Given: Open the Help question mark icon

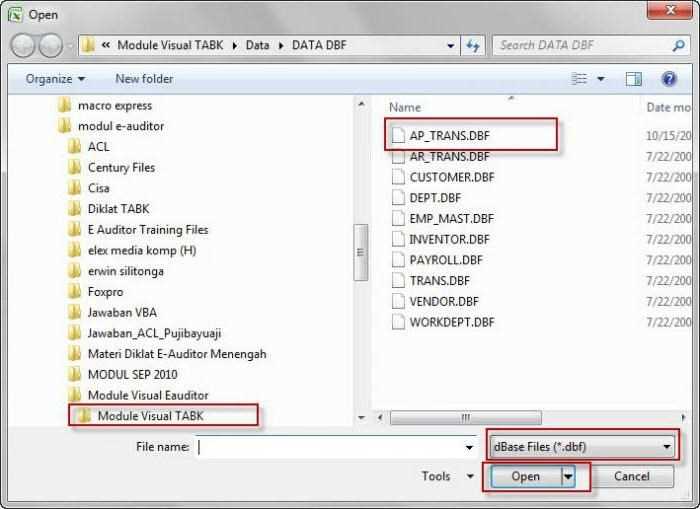Looking at the screenshot, I should click(669, 79).
